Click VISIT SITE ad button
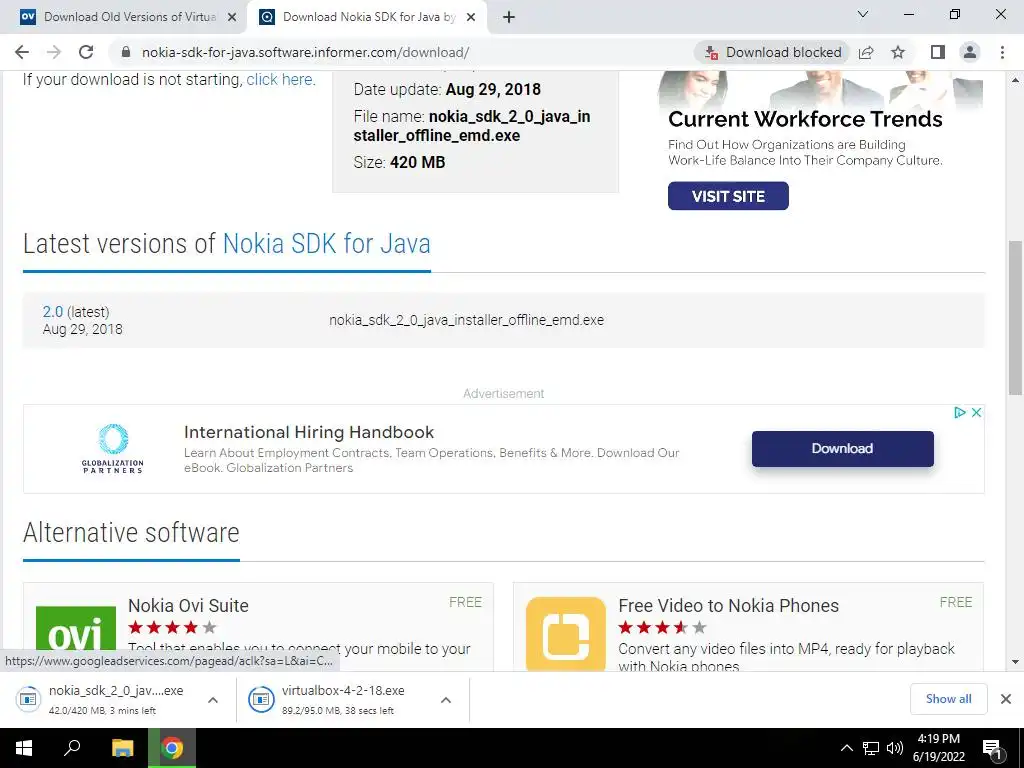The image size is (1024, 768). 728,196
